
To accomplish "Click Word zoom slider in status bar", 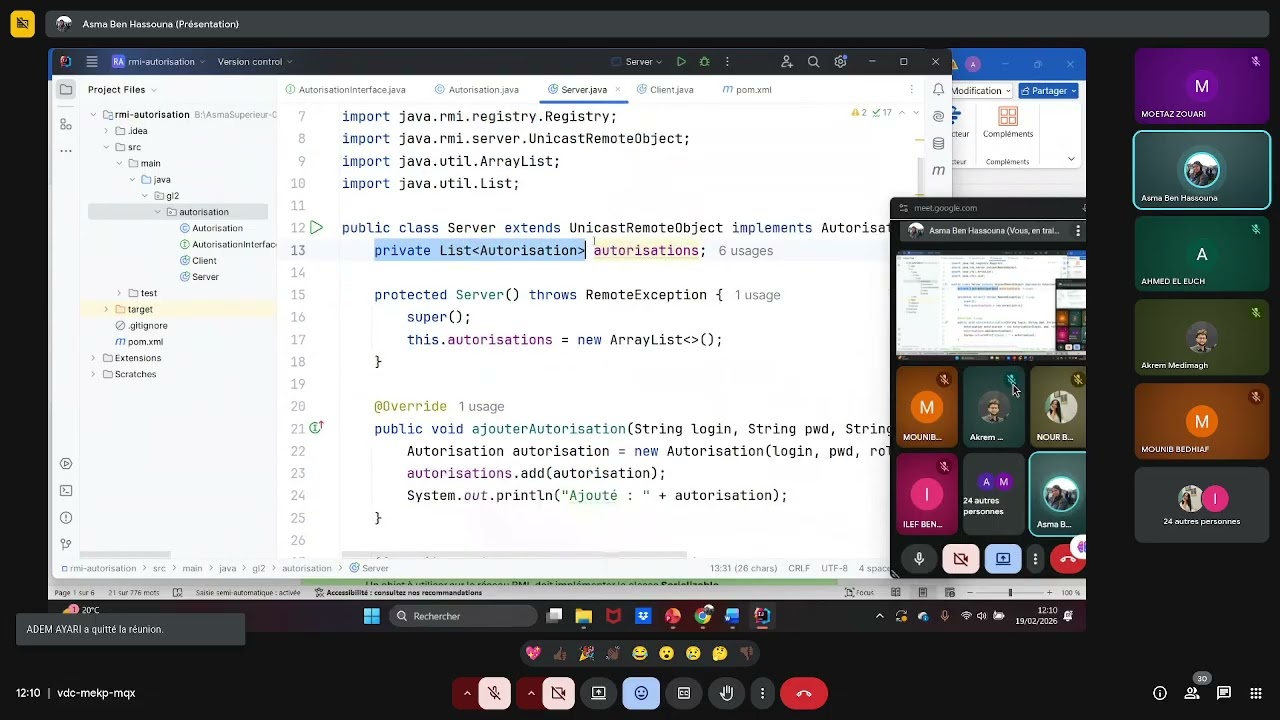I will coord(1010,593).
